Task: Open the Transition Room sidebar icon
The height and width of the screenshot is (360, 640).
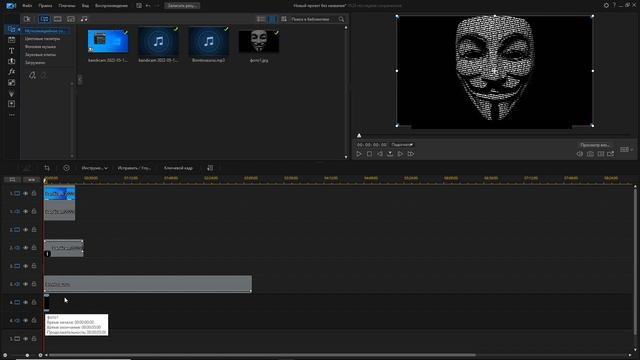Action: 11,61
